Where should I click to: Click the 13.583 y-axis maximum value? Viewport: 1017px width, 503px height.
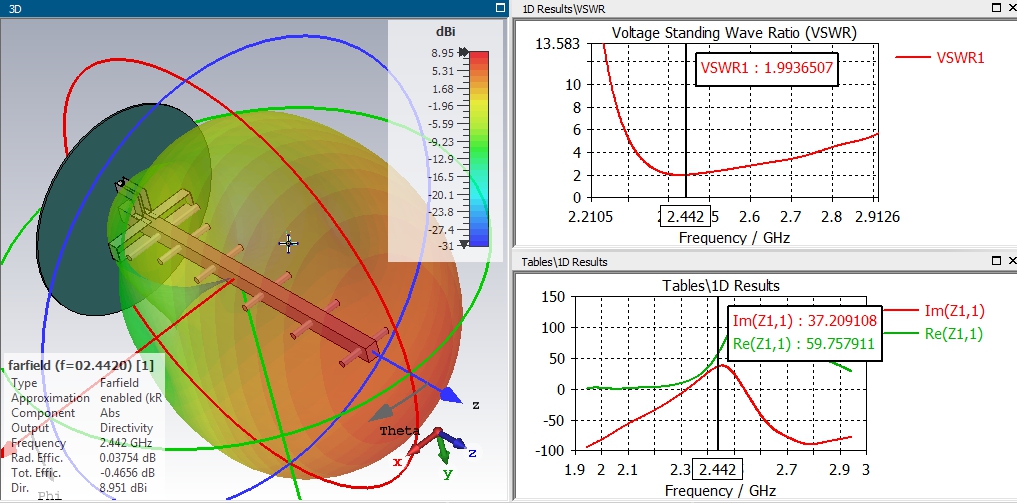point(558,44)
